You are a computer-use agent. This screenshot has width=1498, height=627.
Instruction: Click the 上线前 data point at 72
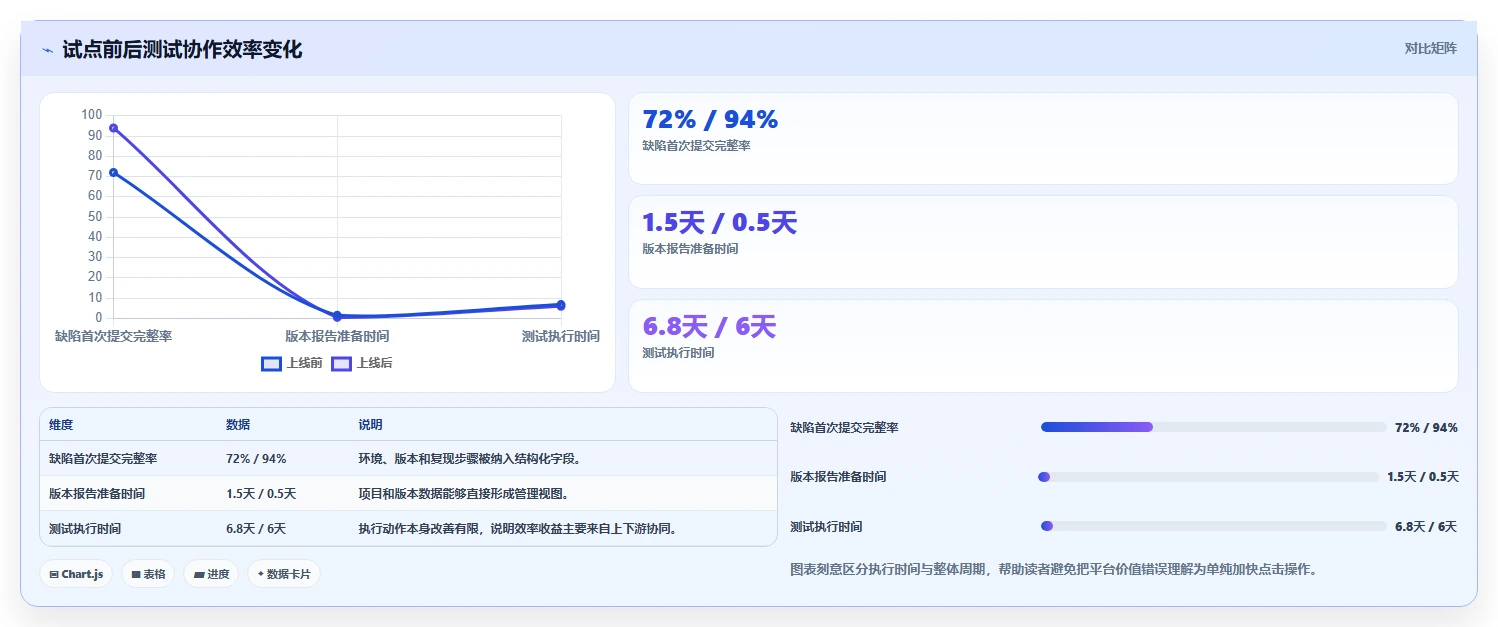(x=113, y=173)
